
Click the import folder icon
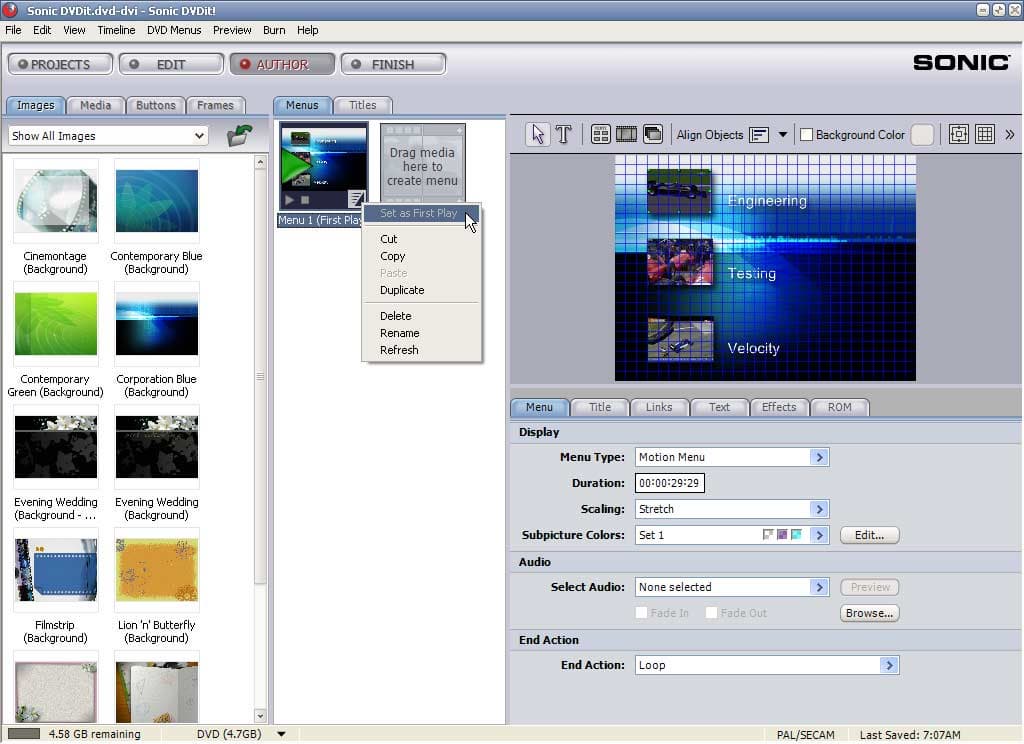pos(239,136)
